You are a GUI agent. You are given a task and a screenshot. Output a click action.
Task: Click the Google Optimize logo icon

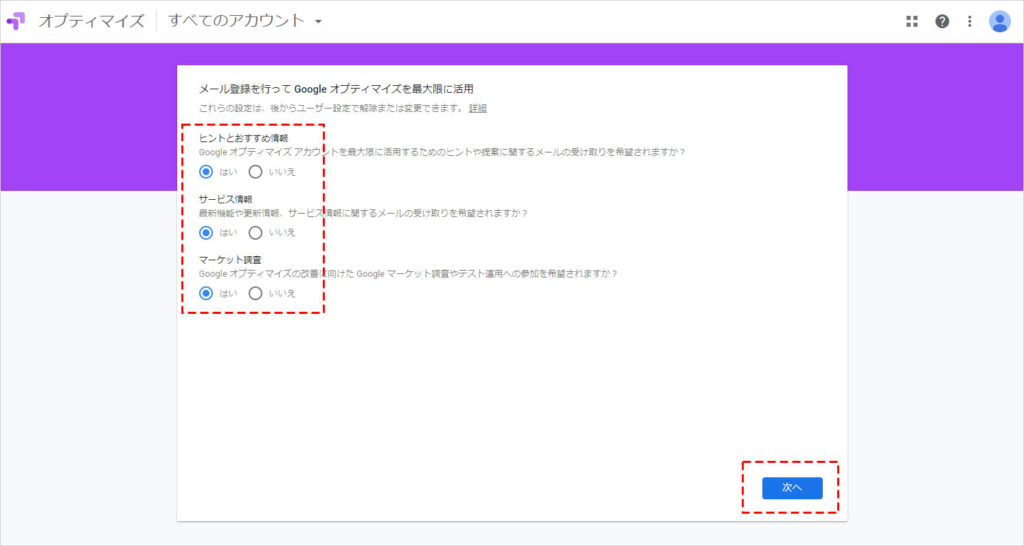coord(17,21)
